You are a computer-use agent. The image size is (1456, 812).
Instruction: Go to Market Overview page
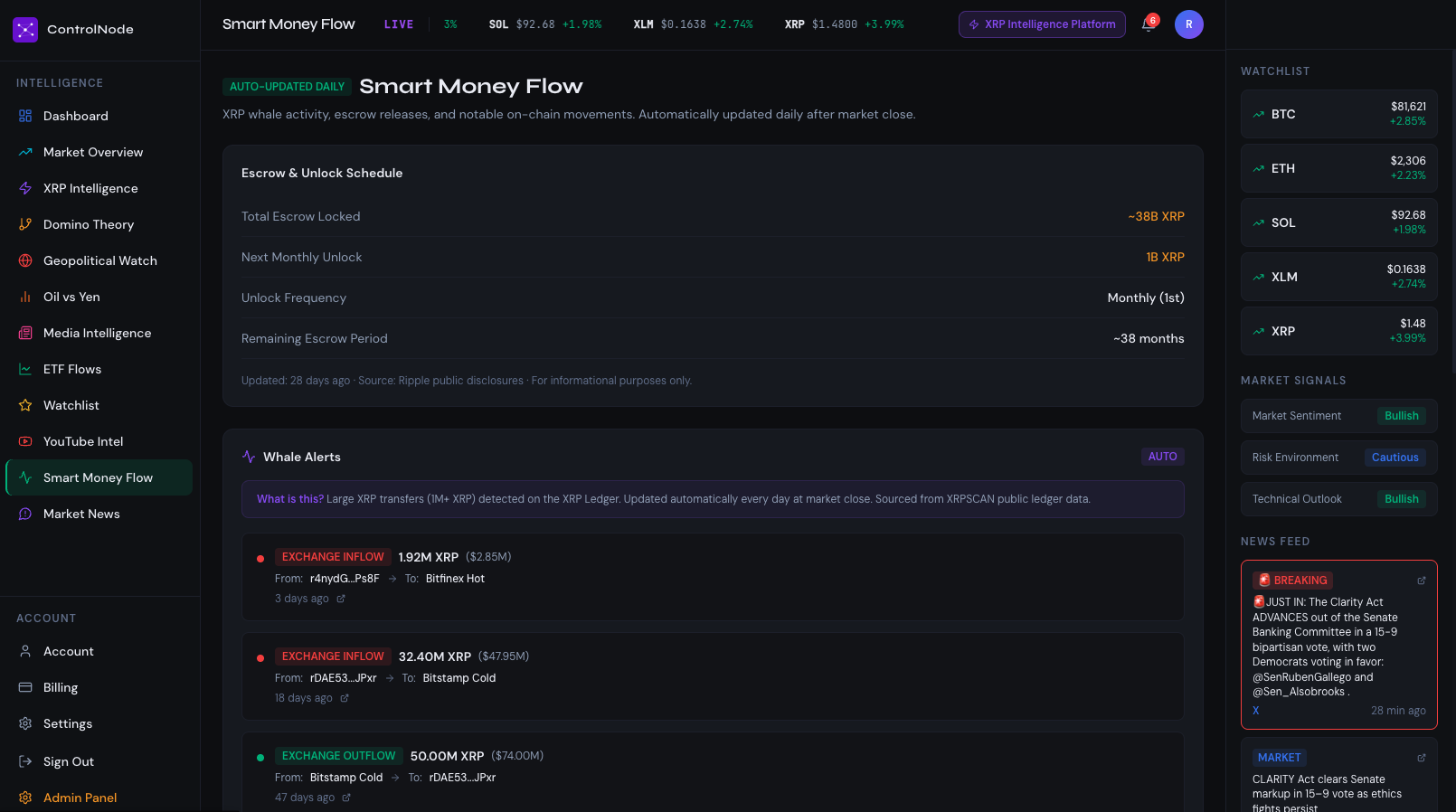coord(99,152)
